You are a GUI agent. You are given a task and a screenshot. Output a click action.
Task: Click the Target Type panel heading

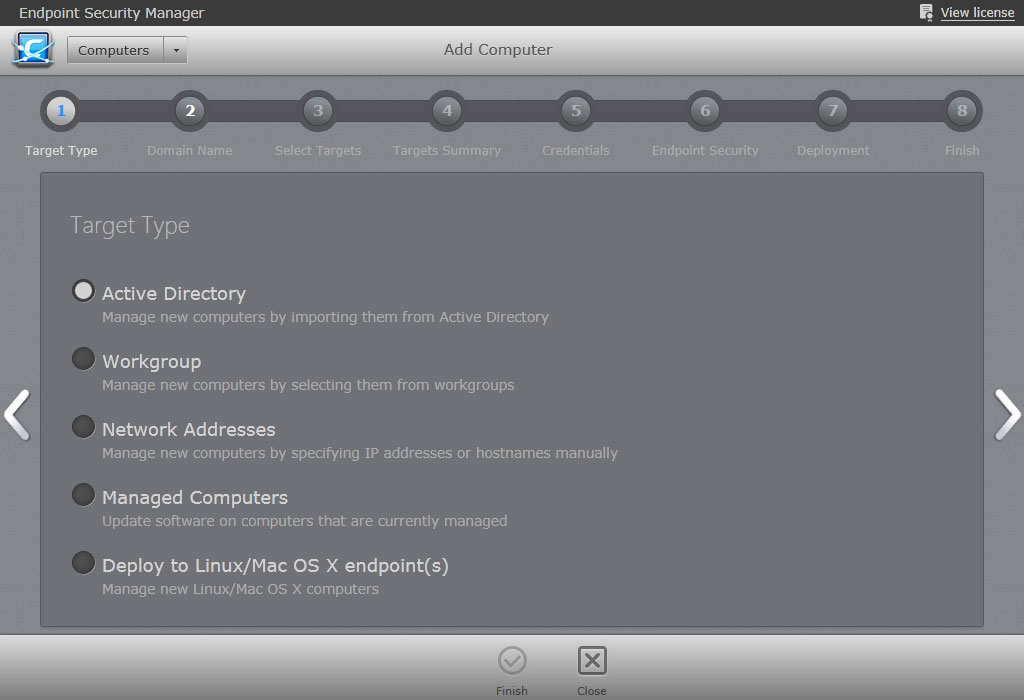tap(130, 226)
